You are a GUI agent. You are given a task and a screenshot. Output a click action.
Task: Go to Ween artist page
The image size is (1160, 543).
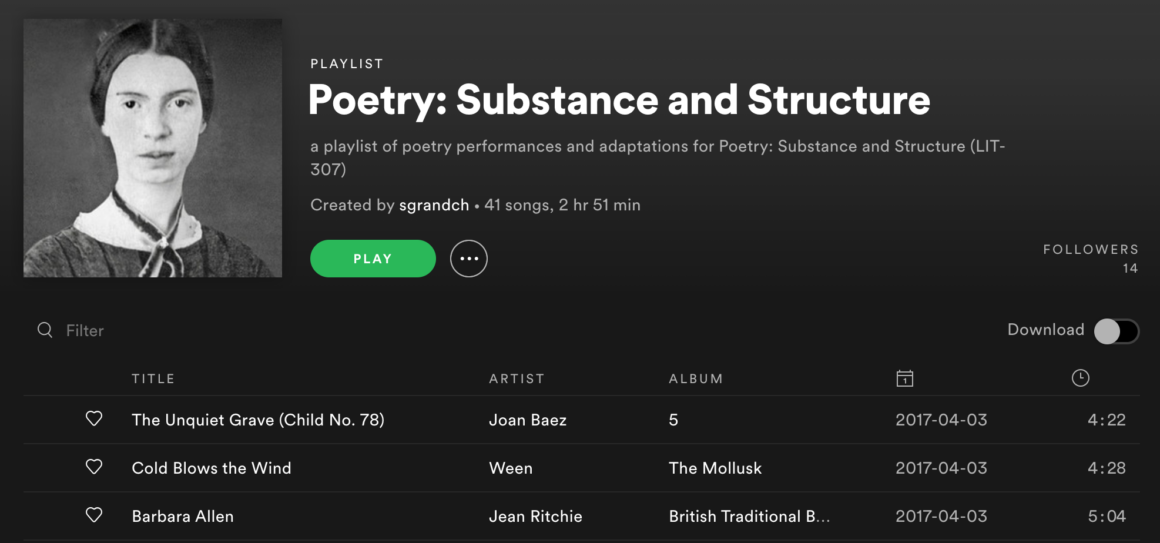[510, 468]
